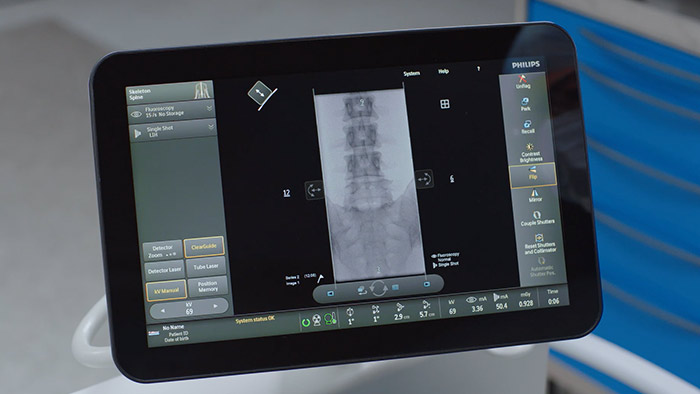Image resolution: width=700 pixels, height=394 pixels.
Task: Select the Mirror image tool
Action: (534, 196)
